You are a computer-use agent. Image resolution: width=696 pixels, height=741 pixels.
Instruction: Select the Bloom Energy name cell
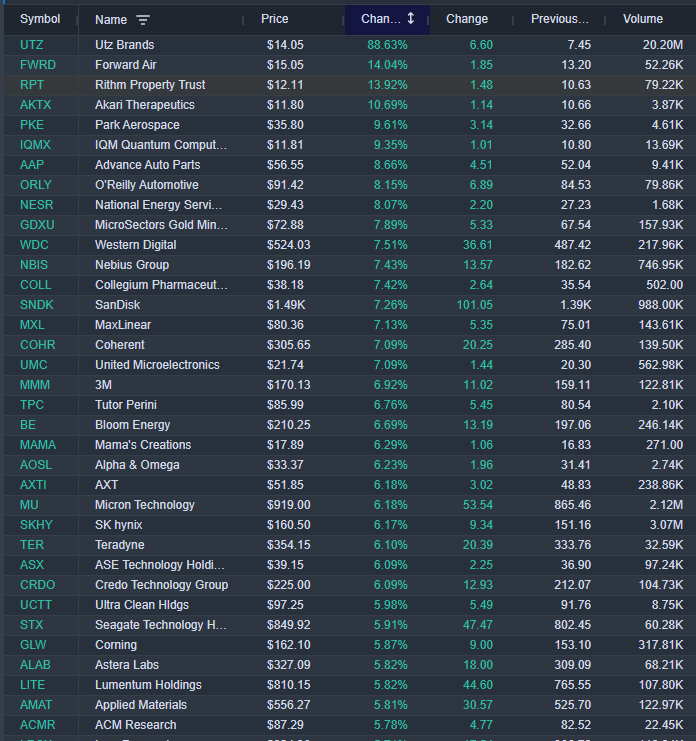point(132,425)
